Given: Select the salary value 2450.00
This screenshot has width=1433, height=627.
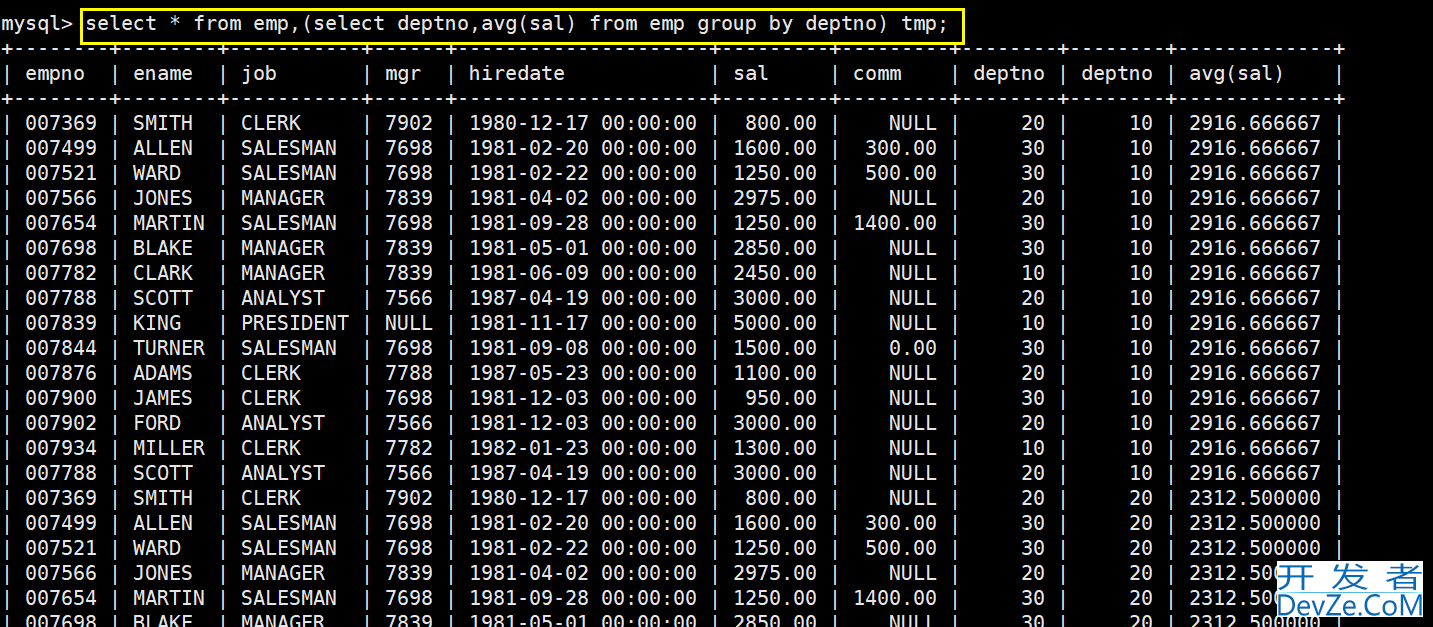Looking at the screenshot, I should 775,273.
